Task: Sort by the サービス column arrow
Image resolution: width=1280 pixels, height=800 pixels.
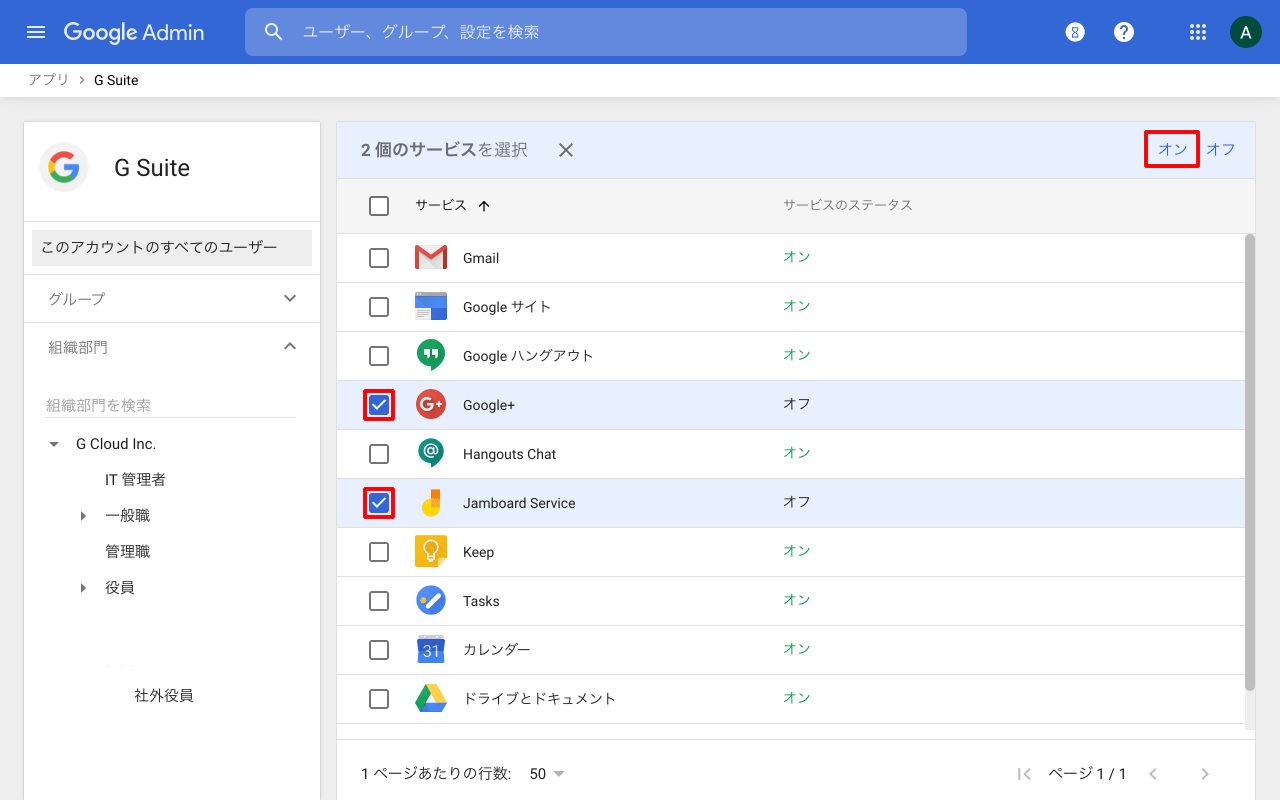Action: tap(484, 206)
